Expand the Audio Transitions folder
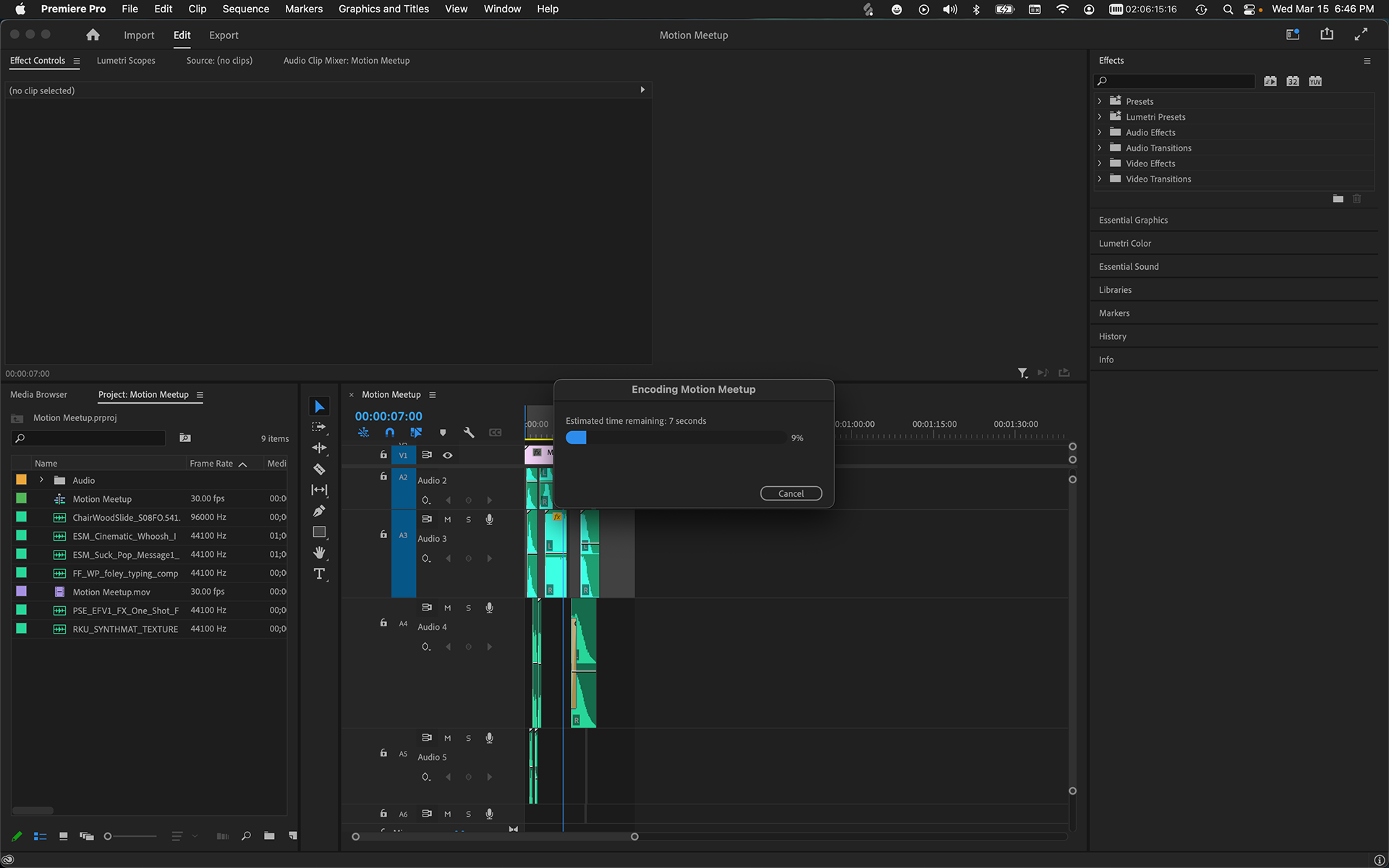 click(x=1100, y=148)
